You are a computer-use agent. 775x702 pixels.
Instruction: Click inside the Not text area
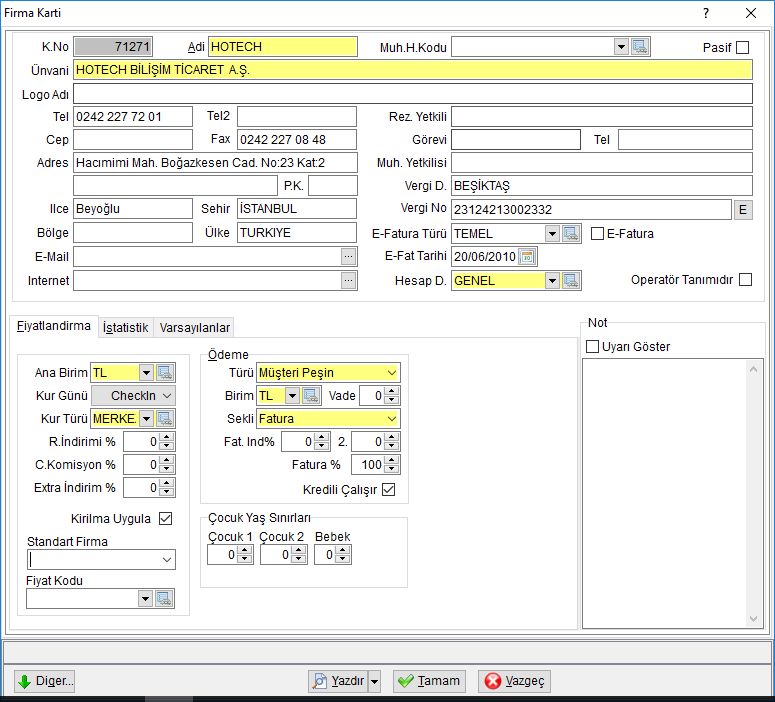665,493
